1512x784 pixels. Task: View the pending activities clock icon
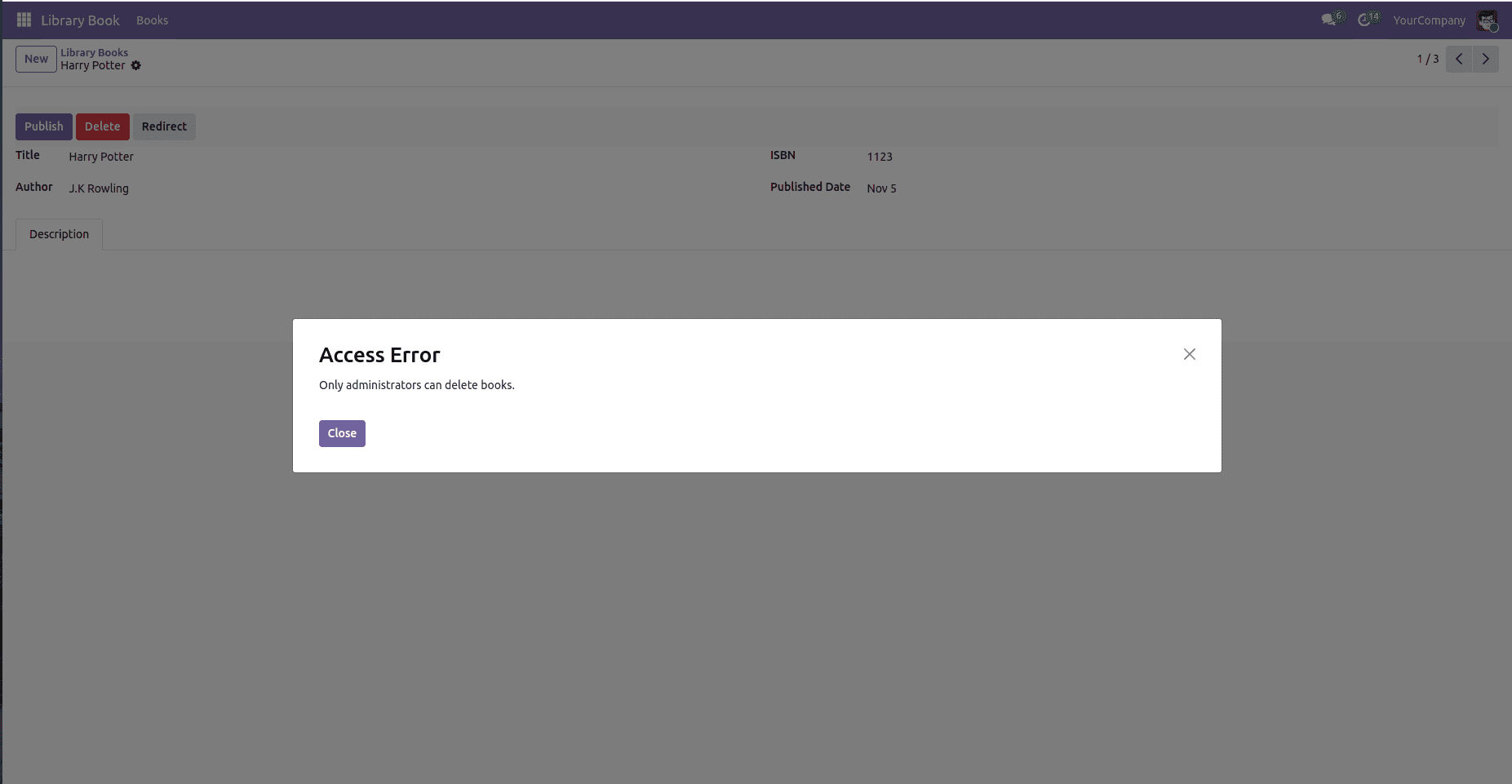tap(1365, 18)
